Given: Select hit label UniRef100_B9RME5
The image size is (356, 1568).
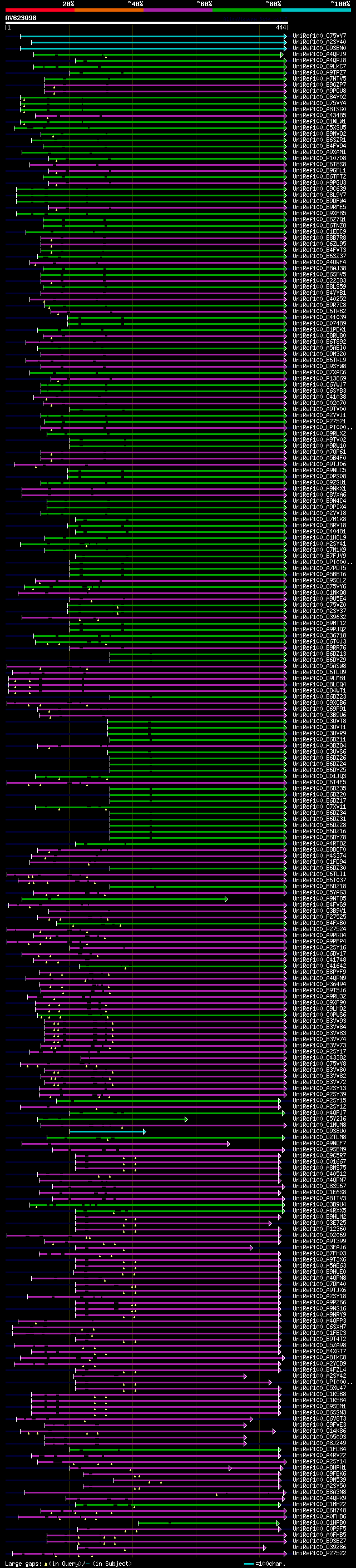Looking at the screenshot, I should coord(319,207).
